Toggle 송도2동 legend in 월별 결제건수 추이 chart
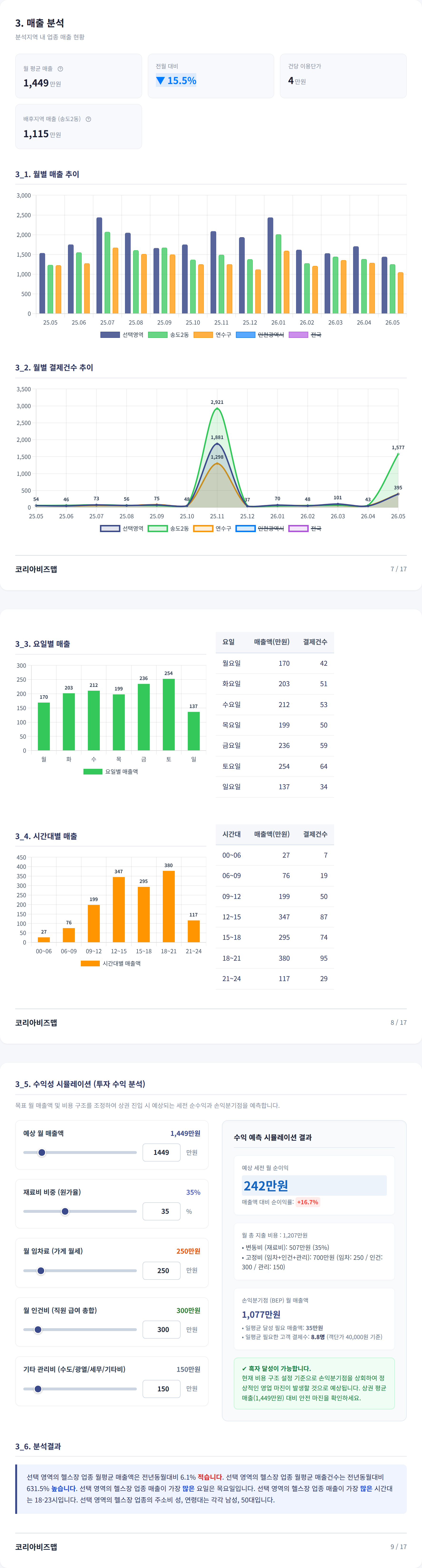 click(x=169, y=528)
